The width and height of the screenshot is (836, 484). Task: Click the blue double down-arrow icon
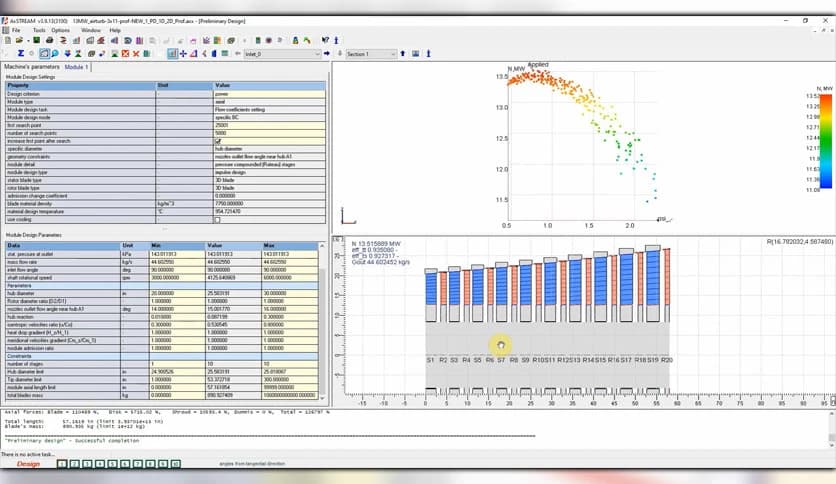coord(68,54)
